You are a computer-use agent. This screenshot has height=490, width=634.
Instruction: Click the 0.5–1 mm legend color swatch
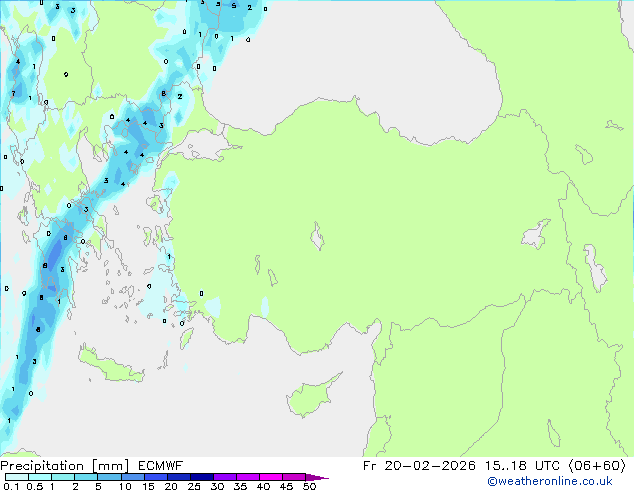click(x=40, y=477)
